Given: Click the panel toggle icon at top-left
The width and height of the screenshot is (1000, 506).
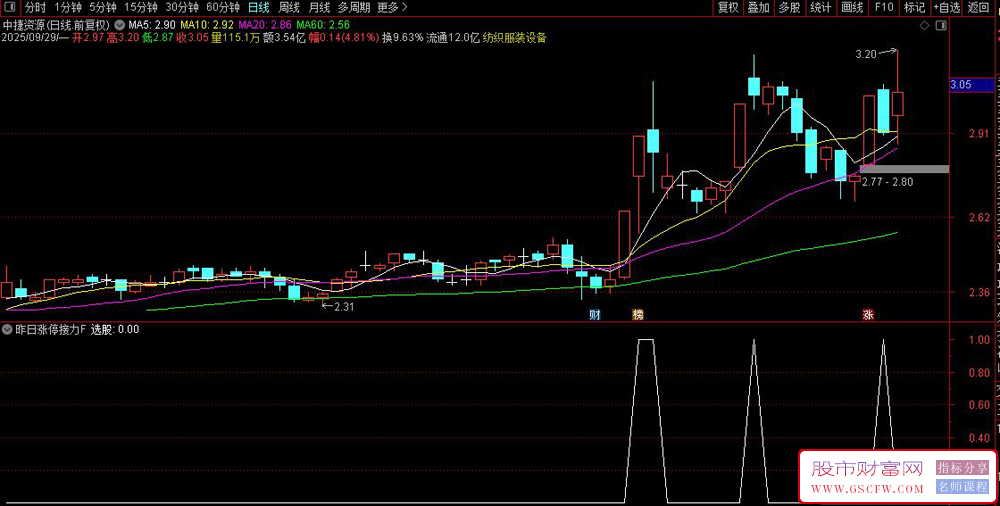Looking at the screenshot, I should coord(10,7).
